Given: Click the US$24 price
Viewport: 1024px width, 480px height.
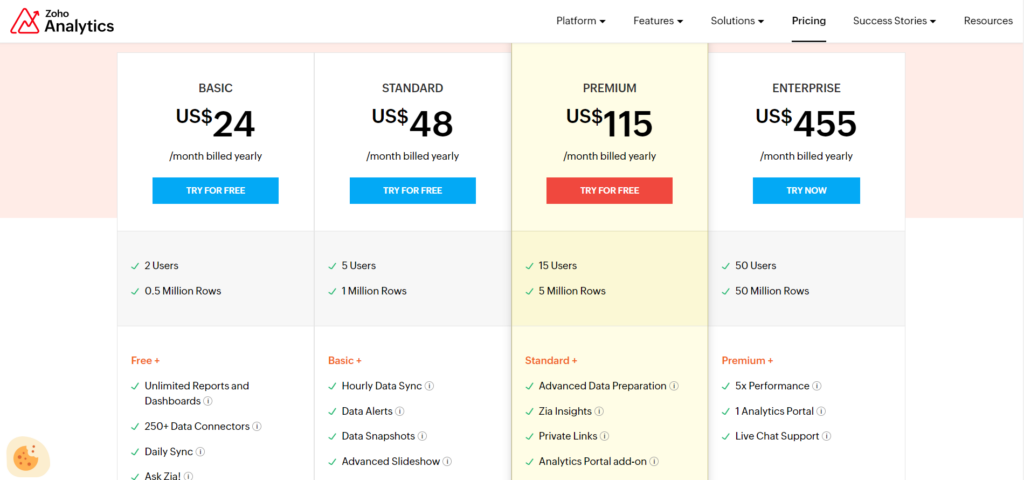Looking at the screenshot, I should coord(216,123).
